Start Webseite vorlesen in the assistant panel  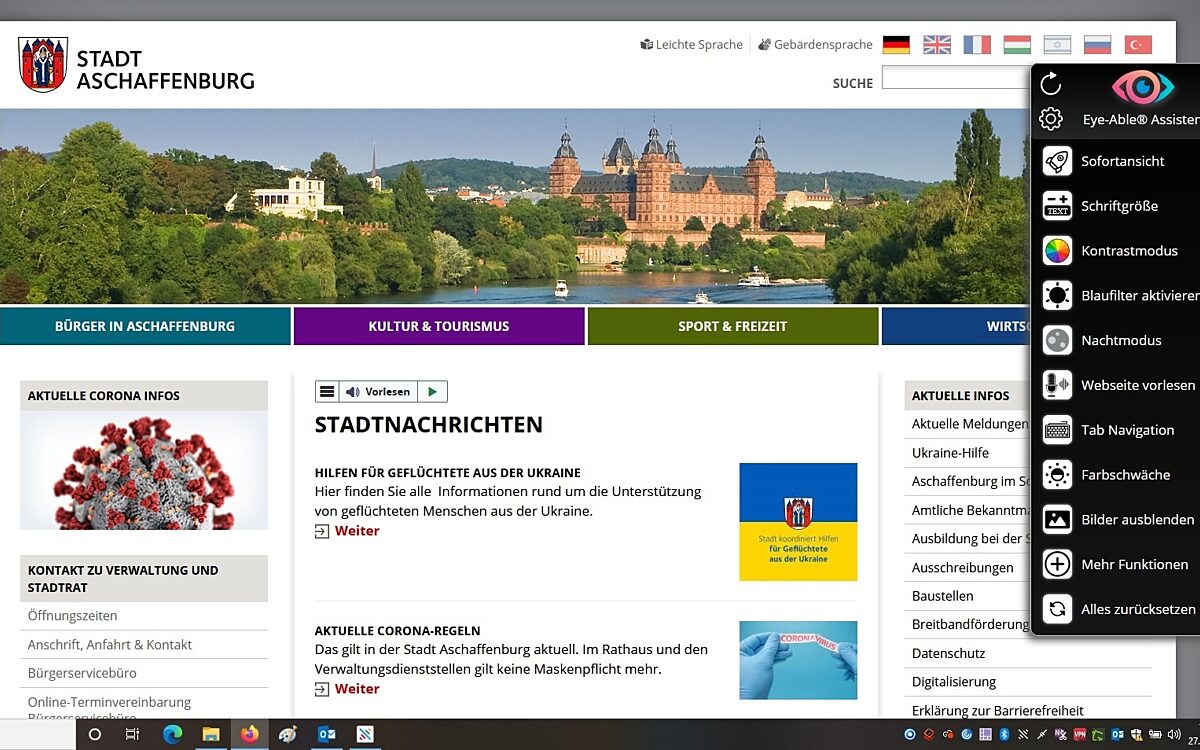tap(1057, 385)
